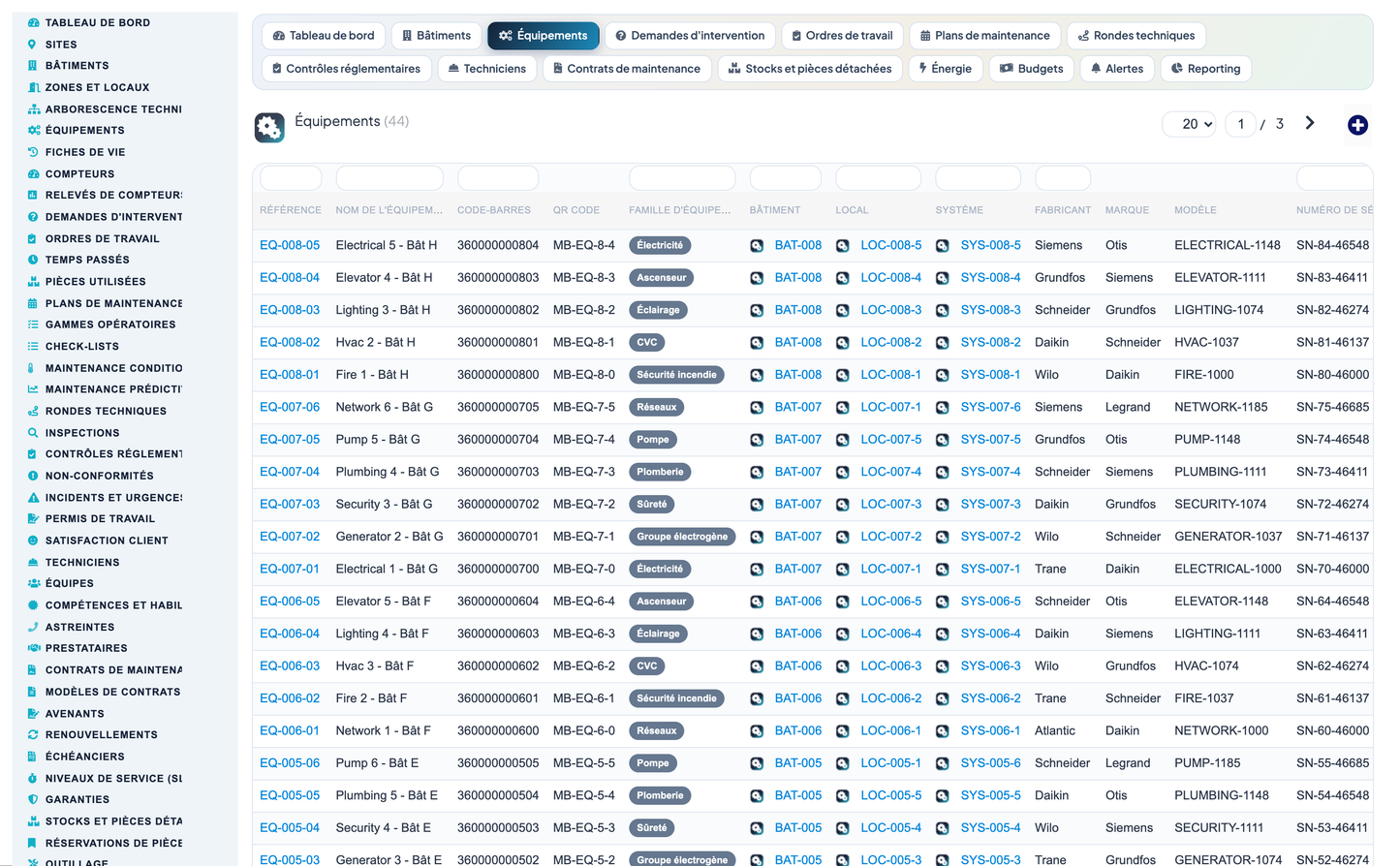Open the Tableau de bord tab
This screenshot has height=866, width=1400.
tap(324, 36)
